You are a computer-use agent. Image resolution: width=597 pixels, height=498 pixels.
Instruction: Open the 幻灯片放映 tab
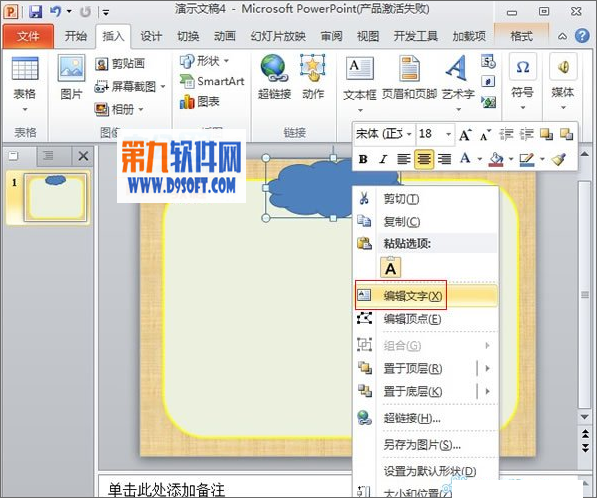click(x=278, y=36)
